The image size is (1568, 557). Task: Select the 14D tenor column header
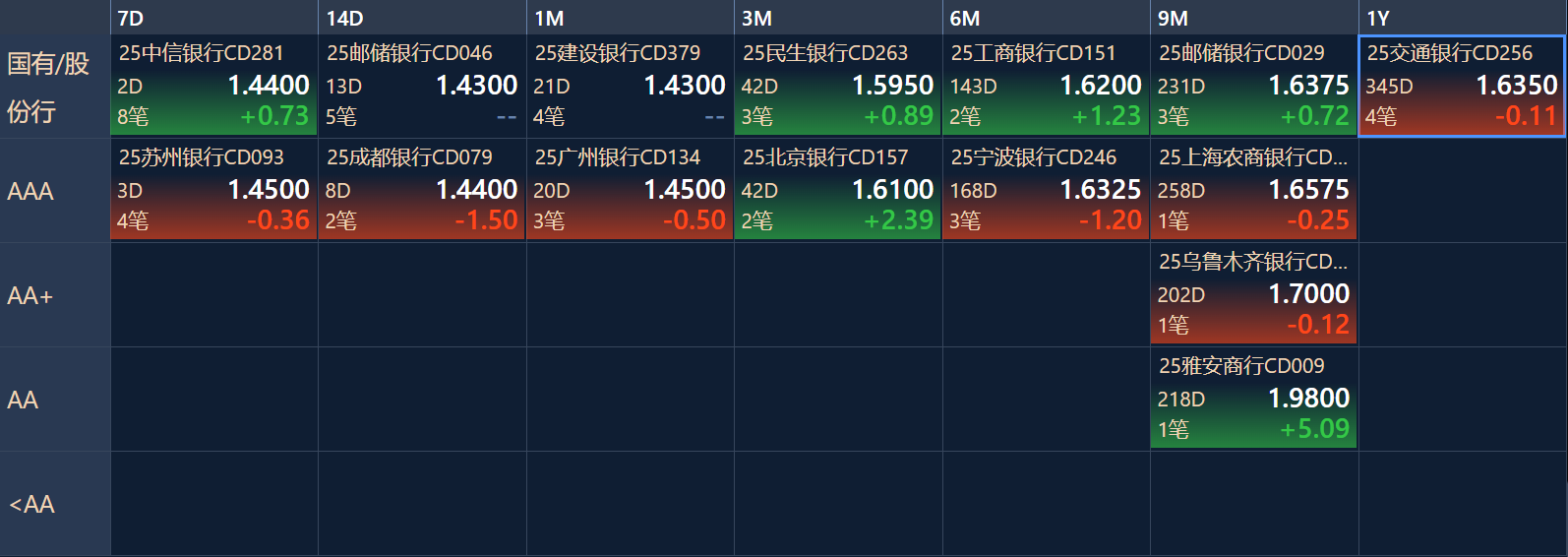point(422,18)
